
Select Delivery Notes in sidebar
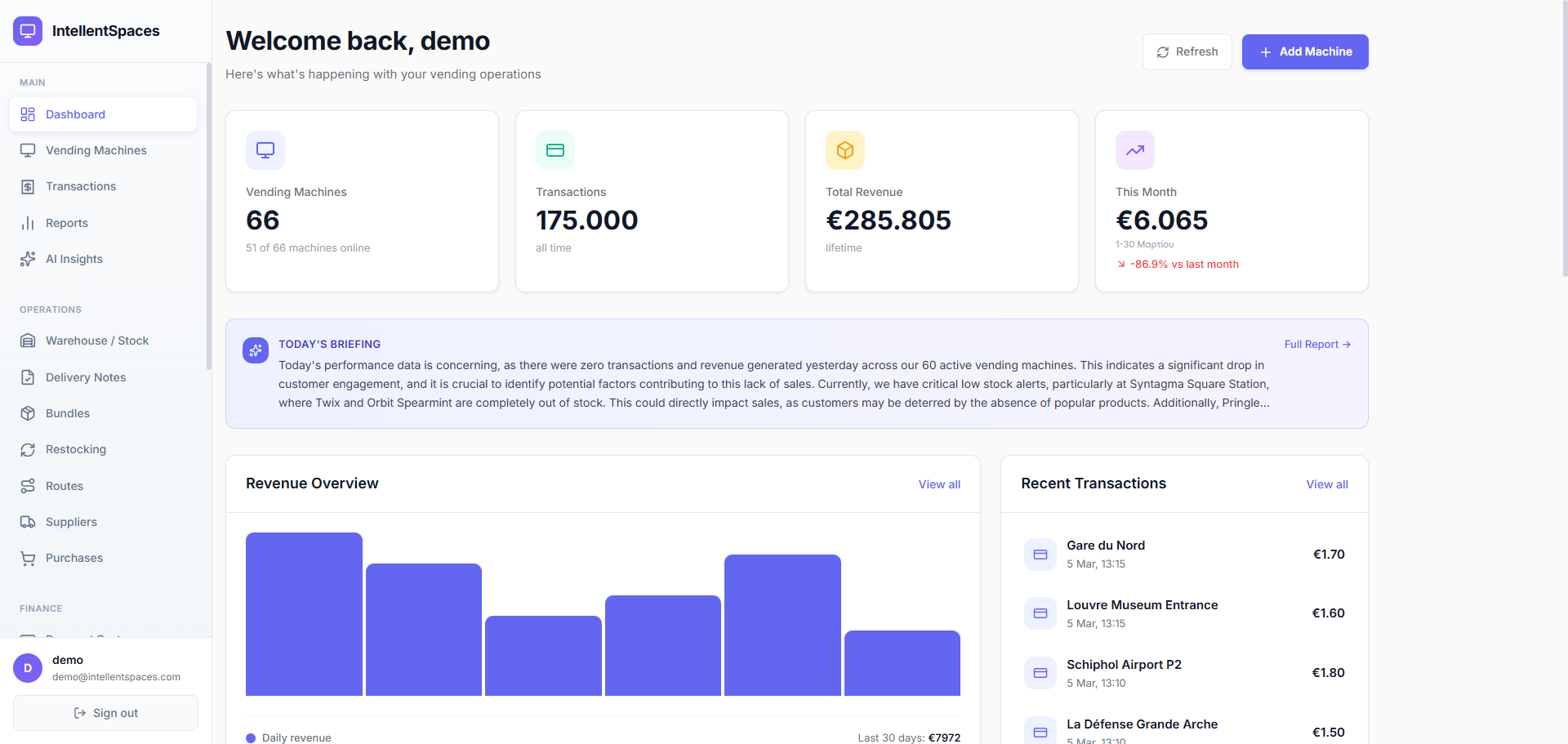[x=104, y=377]
